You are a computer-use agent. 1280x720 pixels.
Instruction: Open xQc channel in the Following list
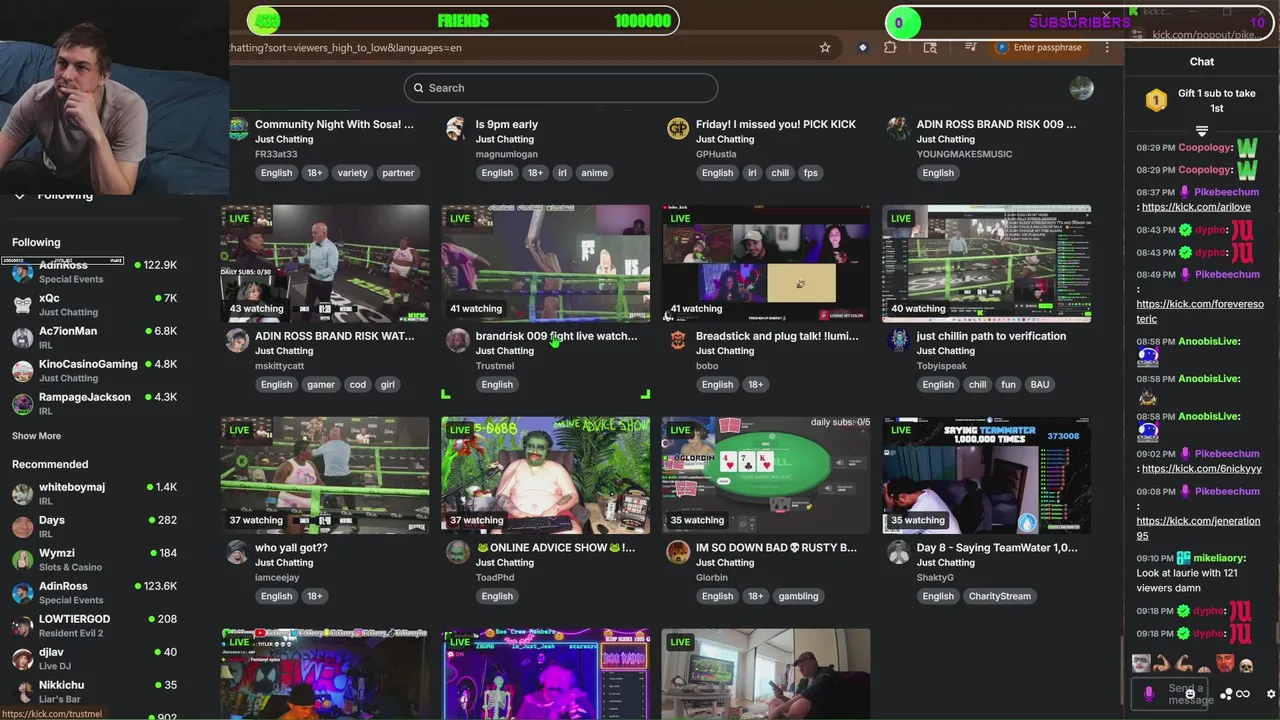94,304
